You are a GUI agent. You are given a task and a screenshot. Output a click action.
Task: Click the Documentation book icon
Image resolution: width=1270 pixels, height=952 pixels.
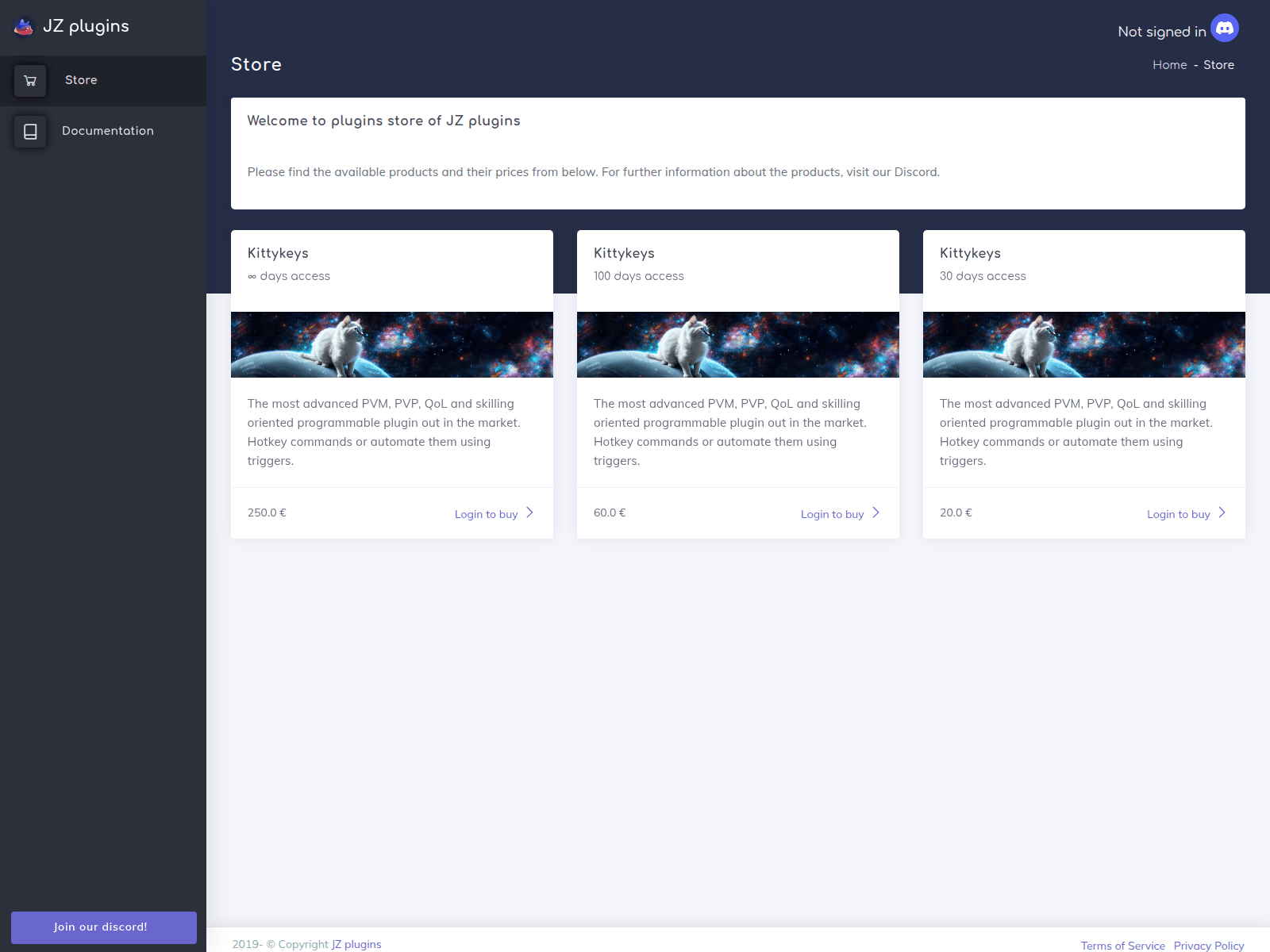coord(30,132)
